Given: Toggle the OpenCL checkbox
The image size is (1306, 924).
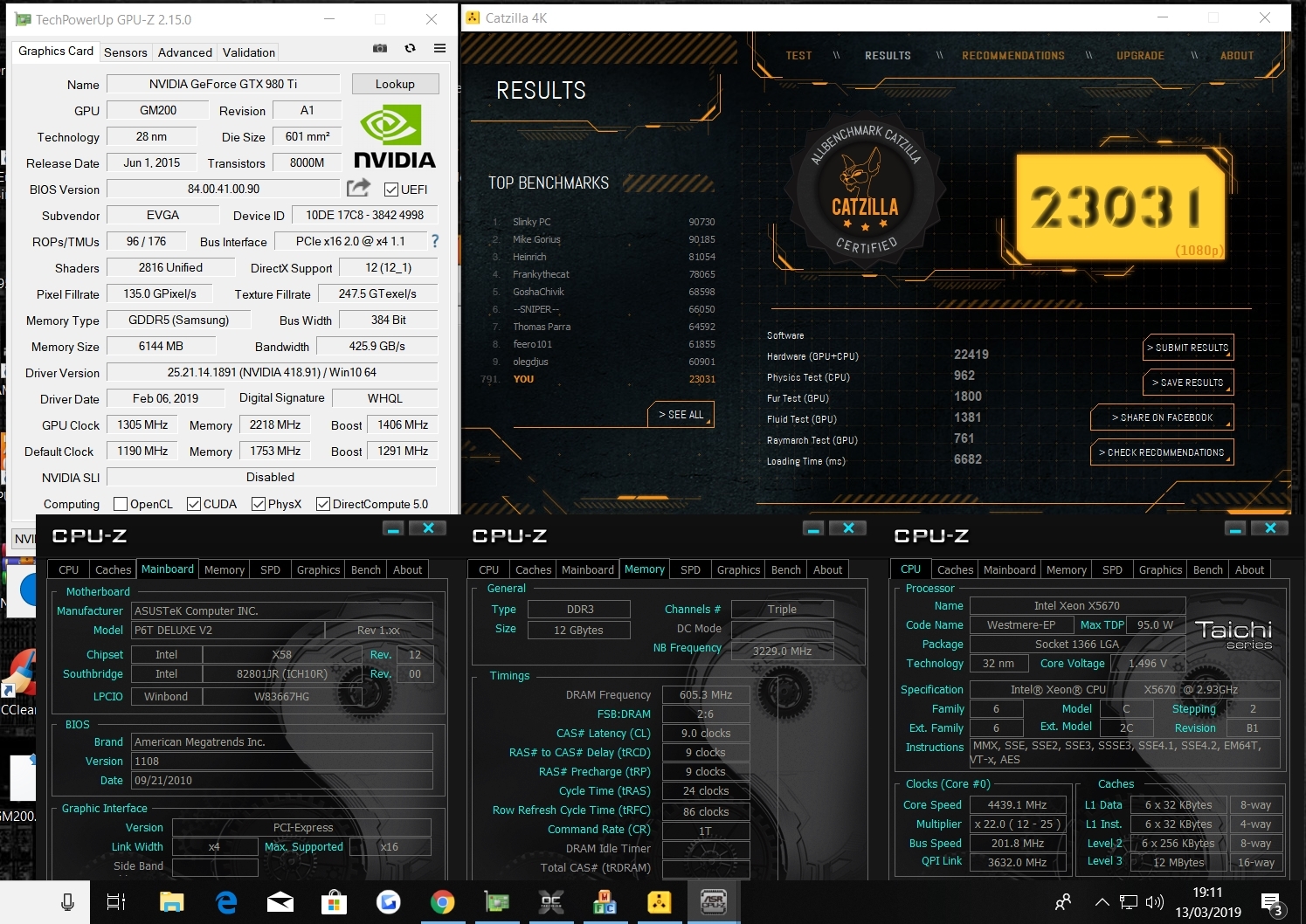Looking at the screenshot, I should point(121,504).
